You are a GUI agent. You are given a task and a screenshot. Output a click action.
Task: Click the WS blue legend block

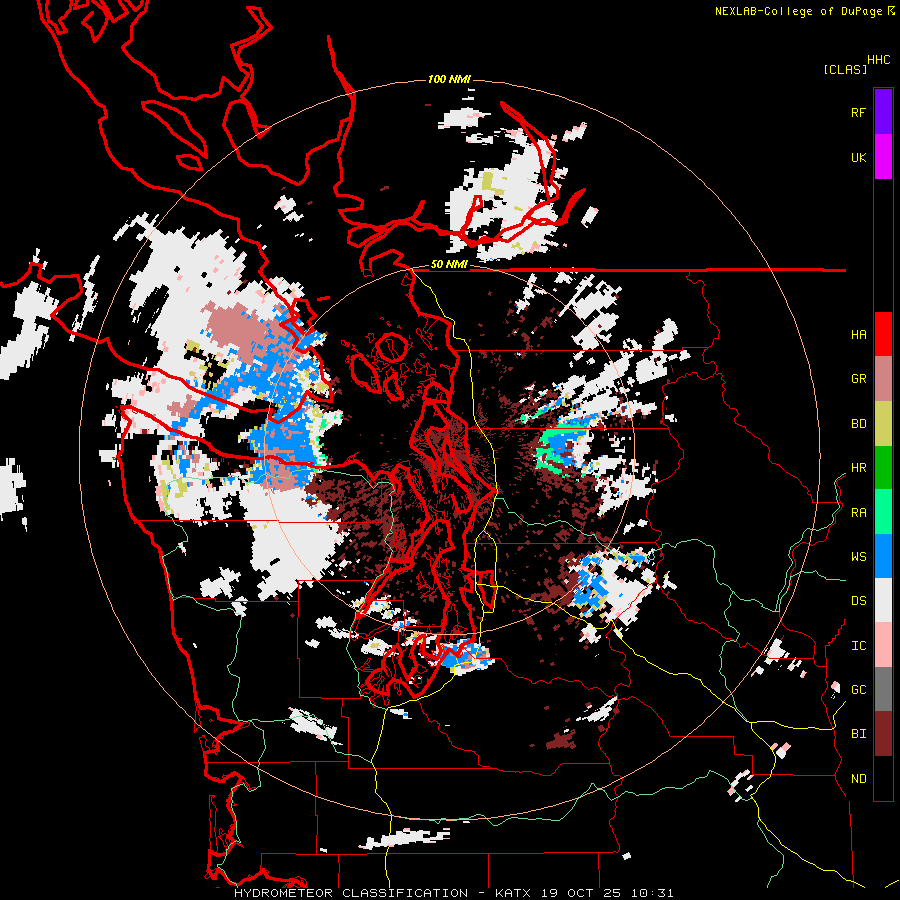pyautogui.click(x=883, y=556)
